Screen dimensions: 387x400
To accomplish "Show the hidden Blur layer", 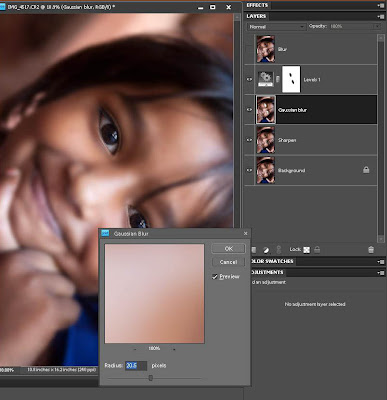I will (x=249, y=49).
